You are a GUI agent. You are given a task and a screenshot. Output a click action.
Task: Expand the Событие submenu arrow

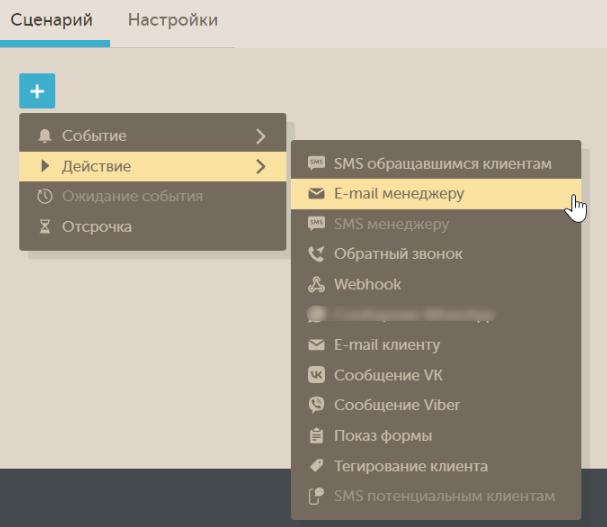(260, 136)
